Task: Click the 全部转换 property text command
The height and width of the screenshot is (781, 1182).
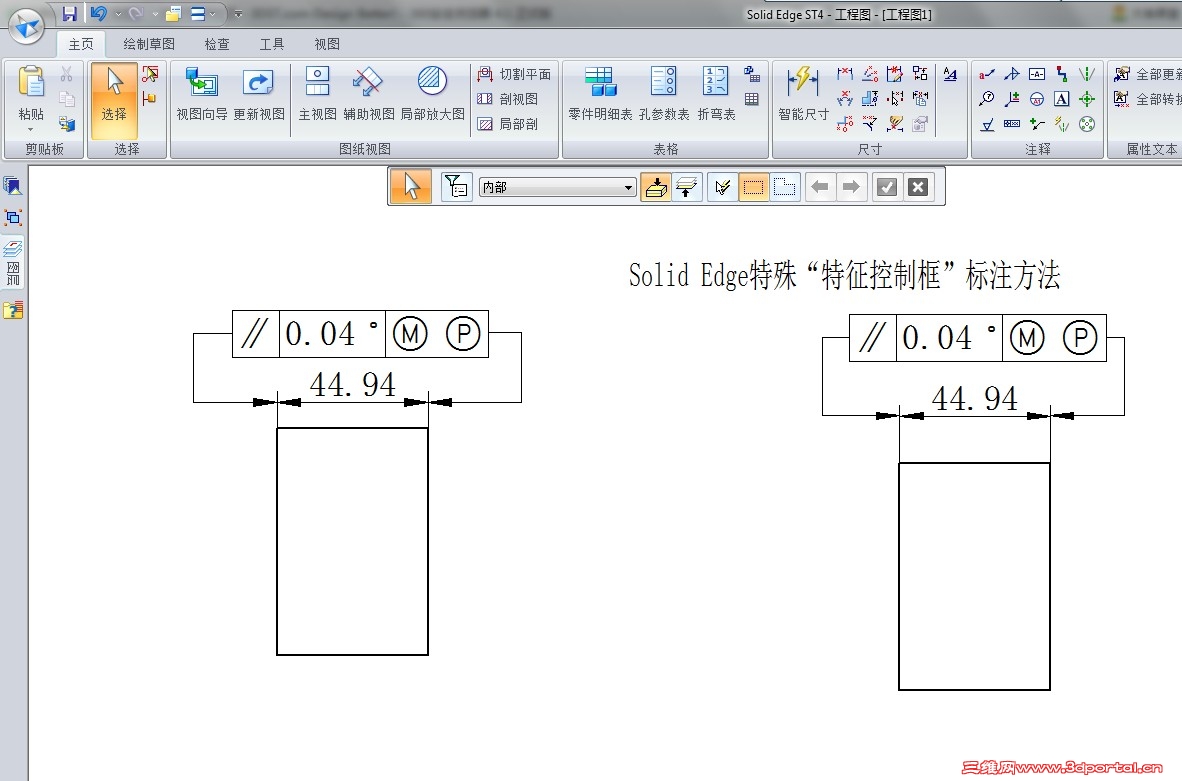Action: [1147, 99]
